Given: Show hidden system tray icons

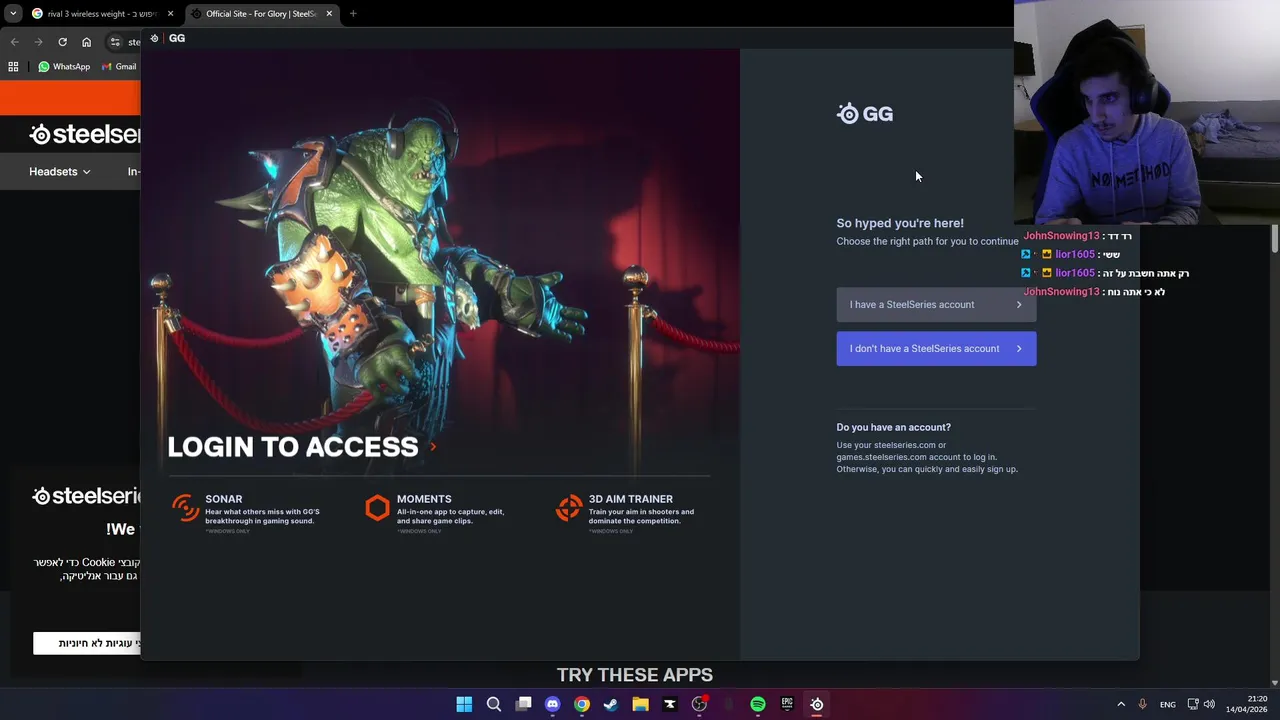Looking at the screenshot, I should (1121, 704).
